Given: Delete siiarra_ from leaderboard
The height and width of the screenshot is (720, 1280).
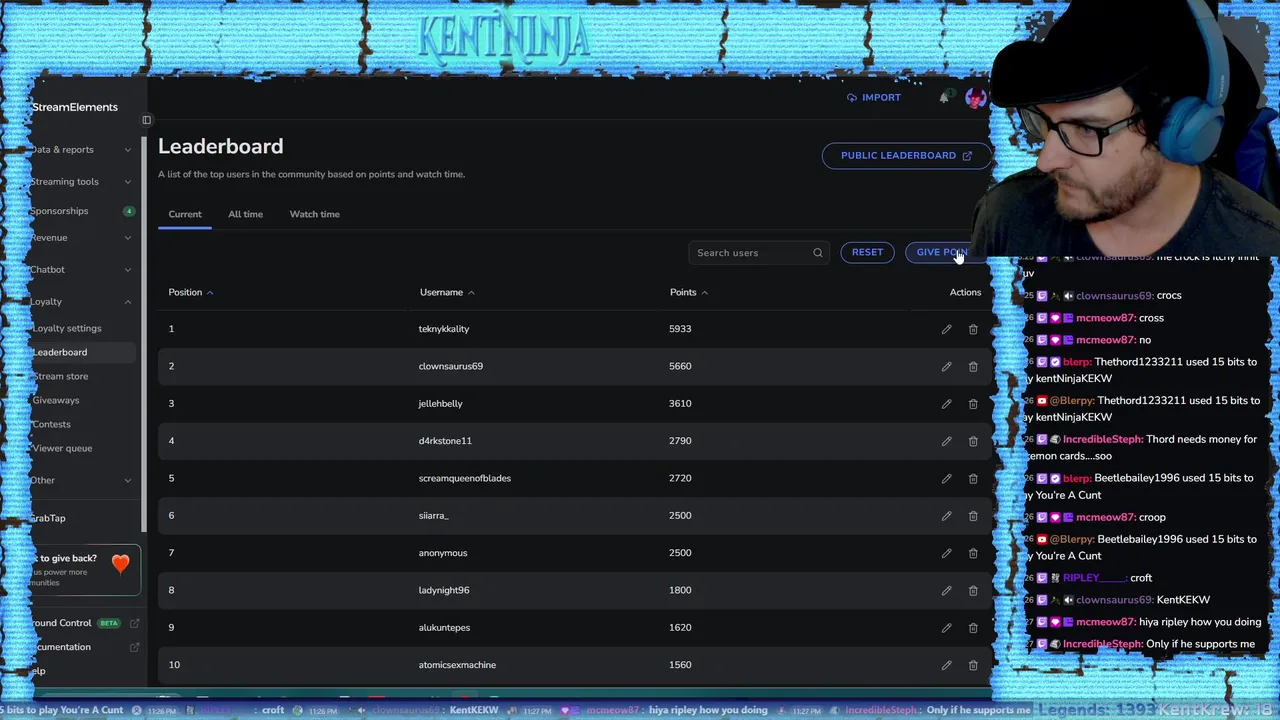Looking at the screenshot, I should click(x=973, y=516).
